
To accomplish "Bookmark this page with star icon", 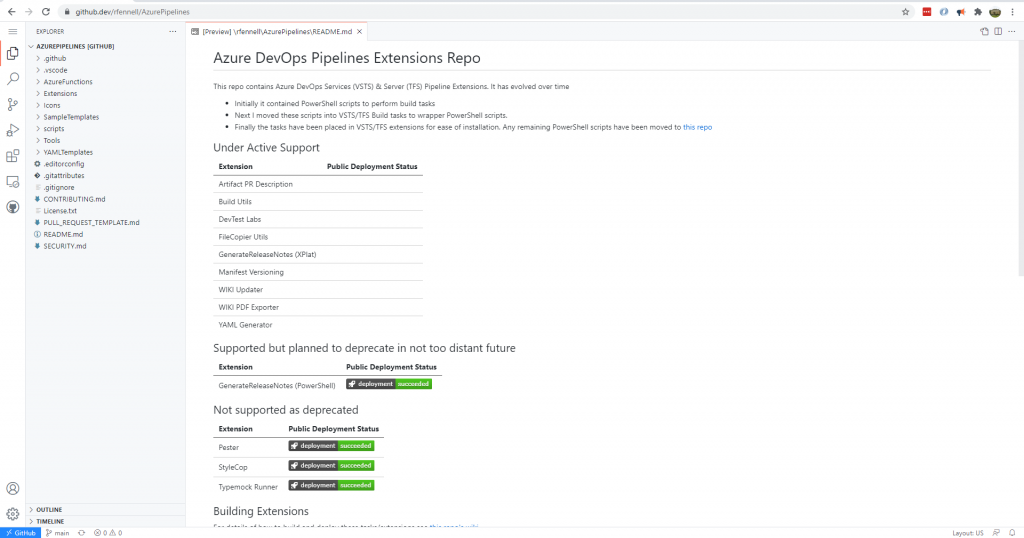I will point(905,12).
